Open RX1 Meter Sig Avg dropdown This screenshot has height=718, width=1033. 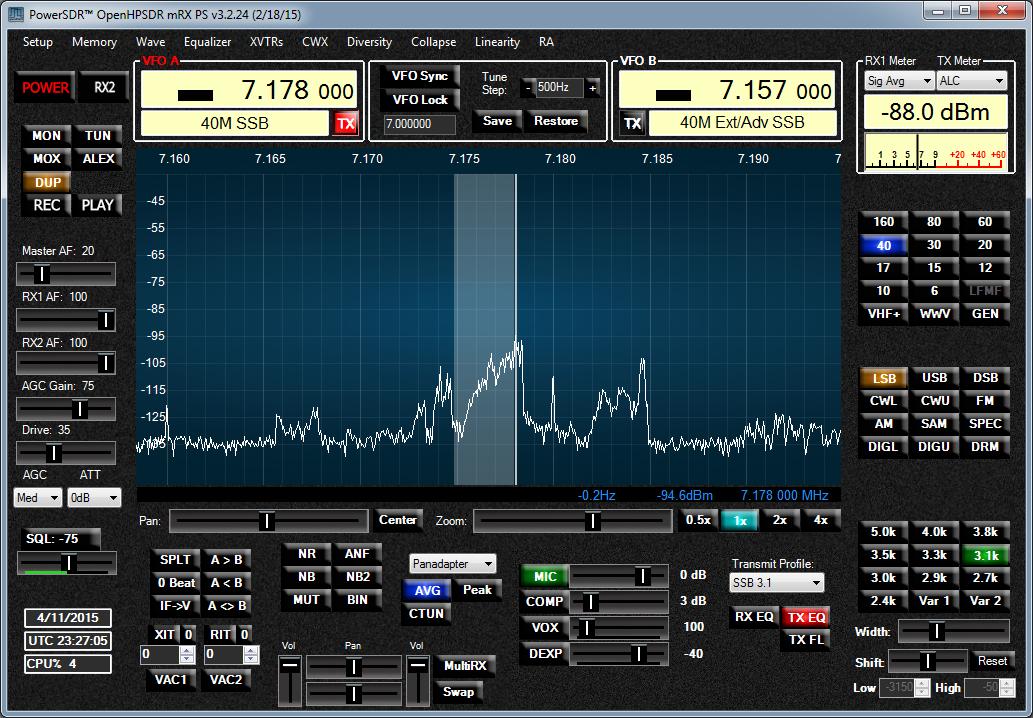point(899,81)
